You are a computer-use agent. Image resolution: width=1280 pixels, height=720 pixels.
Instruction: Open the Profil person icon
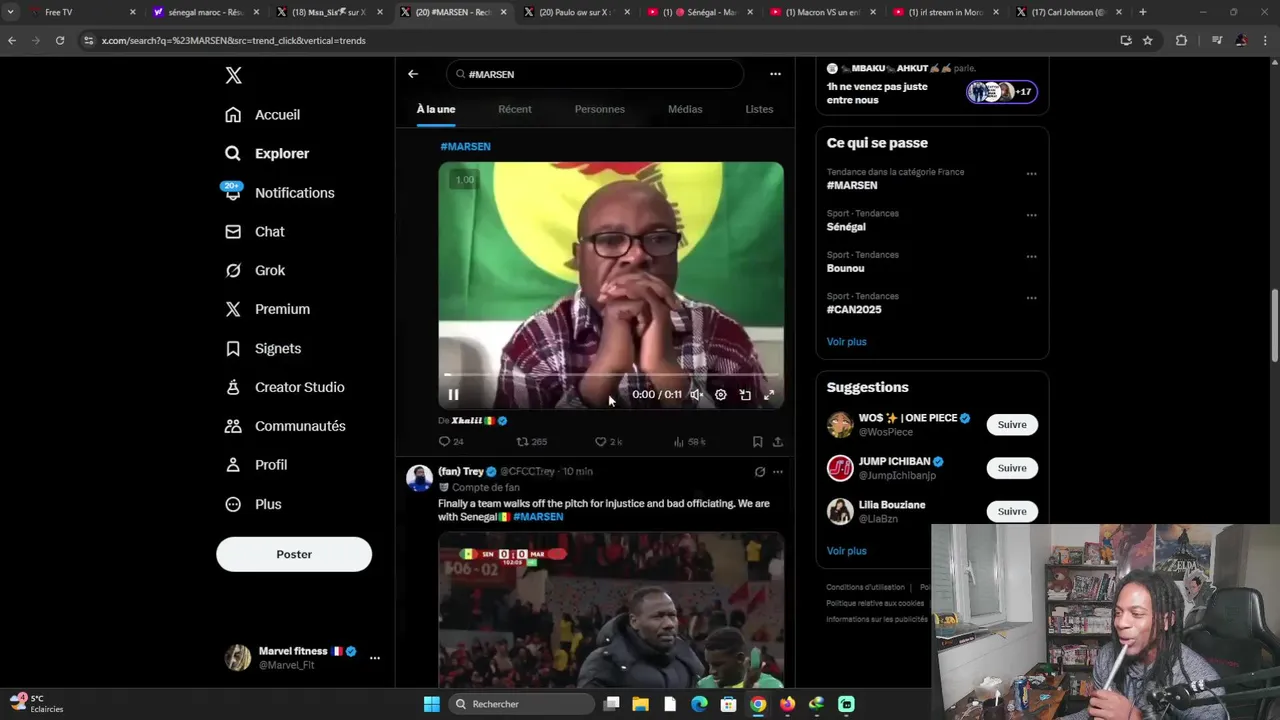(233, 465)
